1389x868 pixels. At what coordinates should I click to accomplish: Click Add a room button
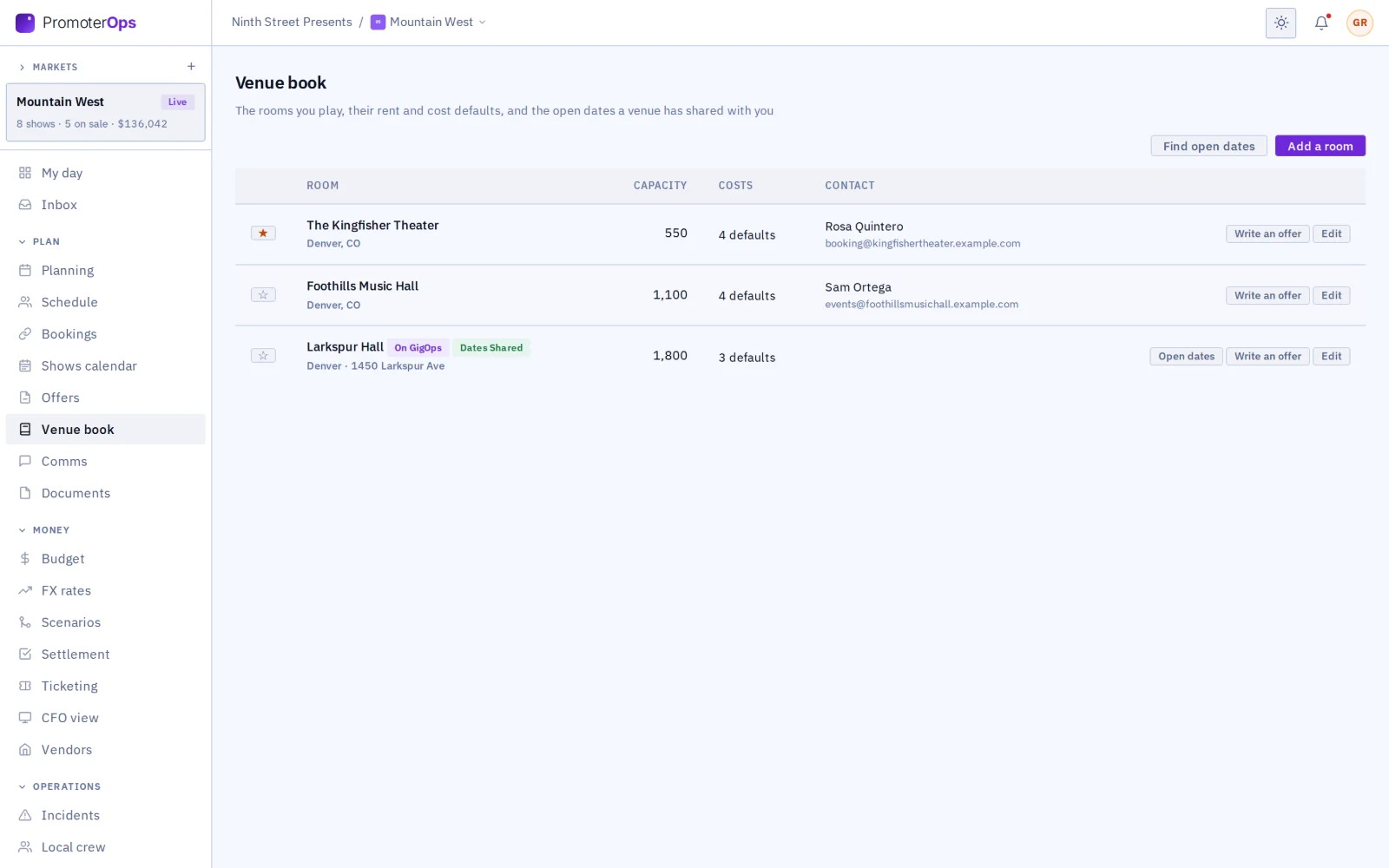pos(1320,146)
